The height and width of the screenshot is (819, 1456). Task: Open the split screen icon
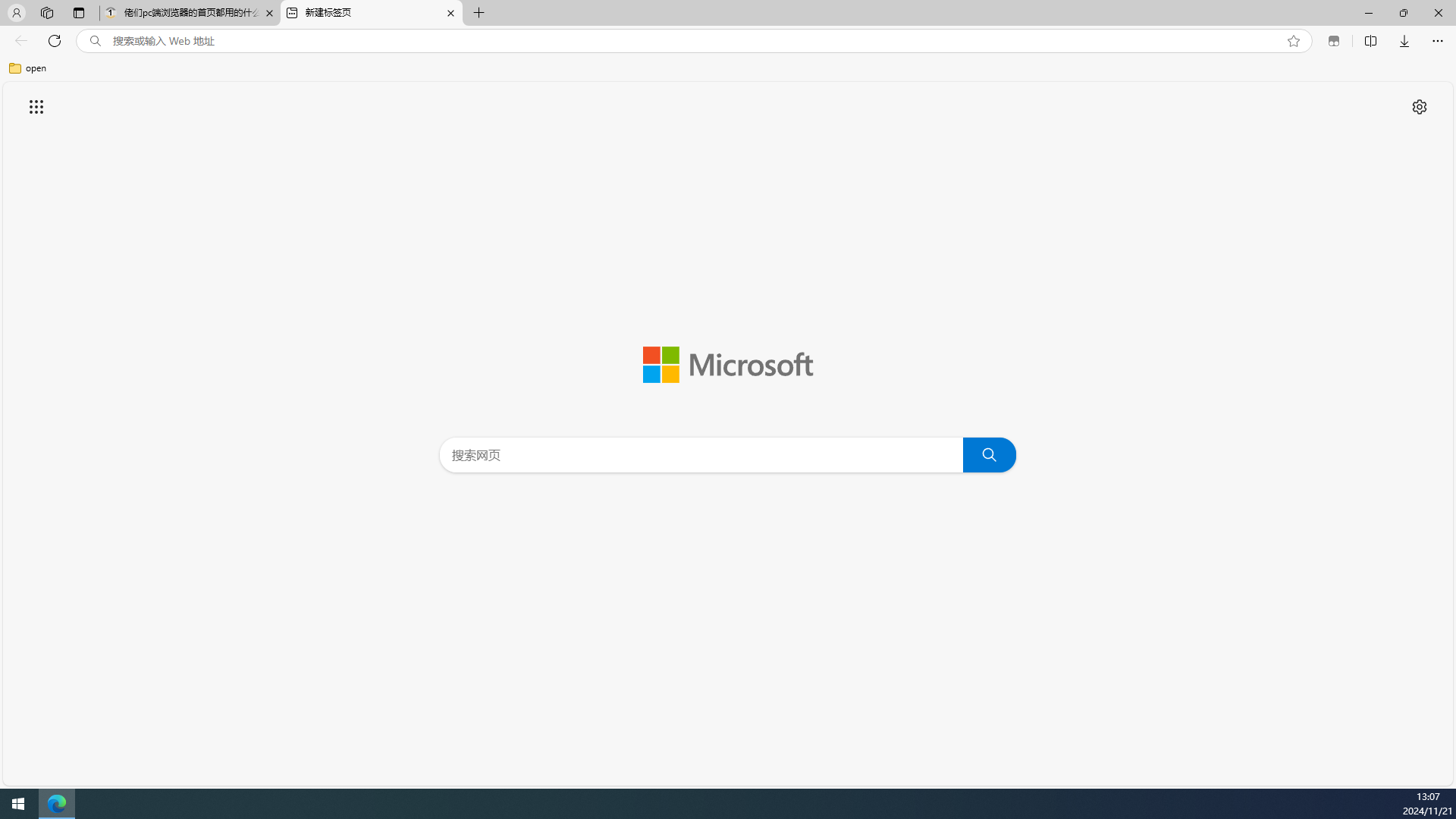[1370, 41]
